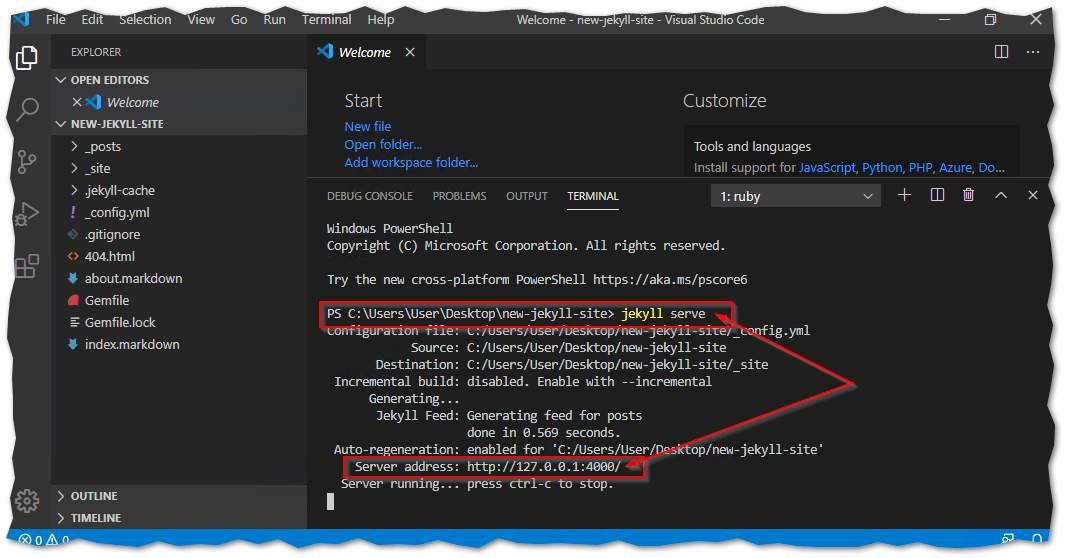Click the Azure support link

click(x=955, y=167)
